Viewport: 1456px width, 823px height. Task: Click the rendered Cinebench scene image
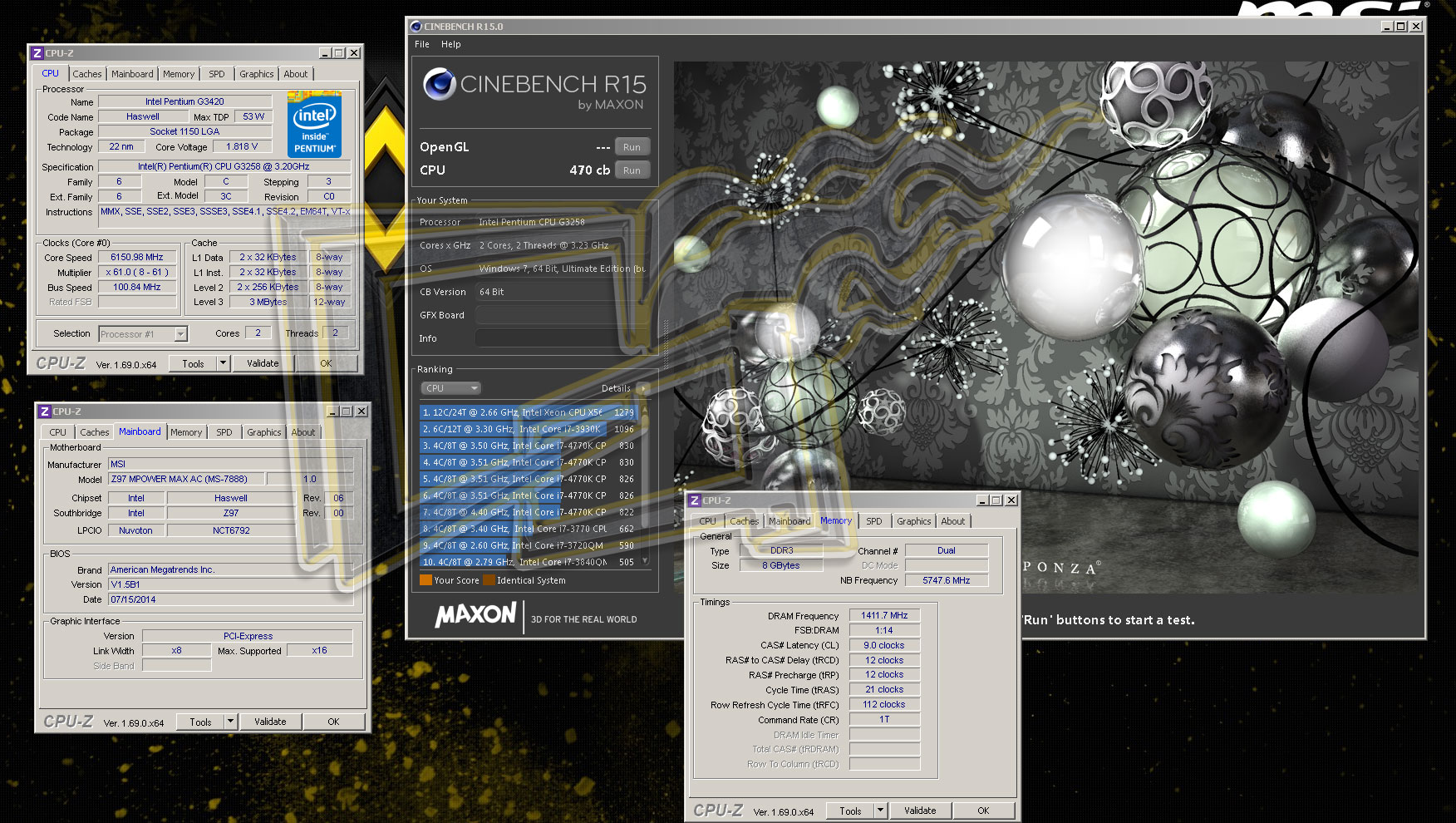pyautogui.click(x=1046, y=328)
